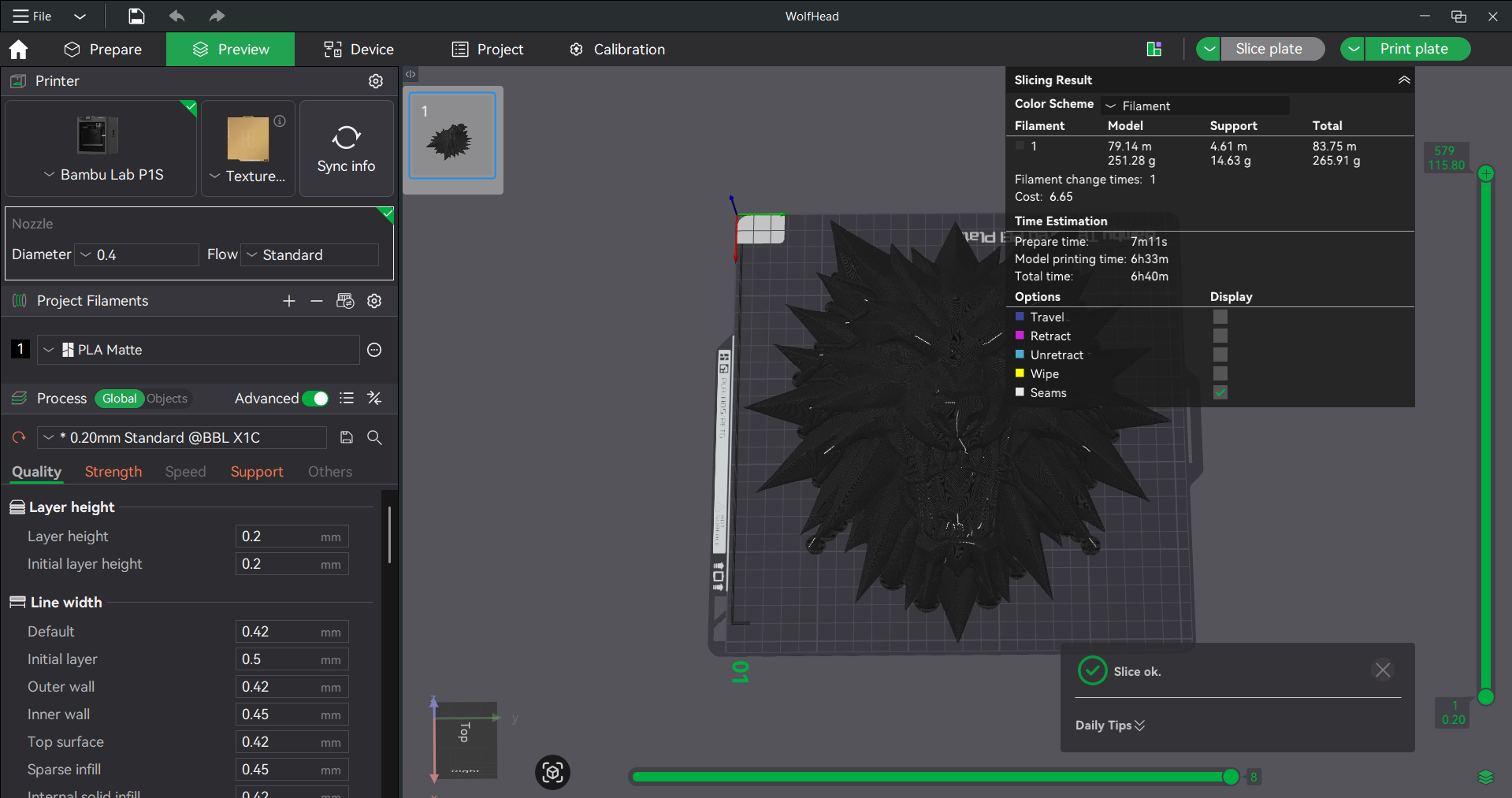Uncheck the Seams display checkbox
This screenshot has height=798, width=1512.
[x=1220, y=392]
